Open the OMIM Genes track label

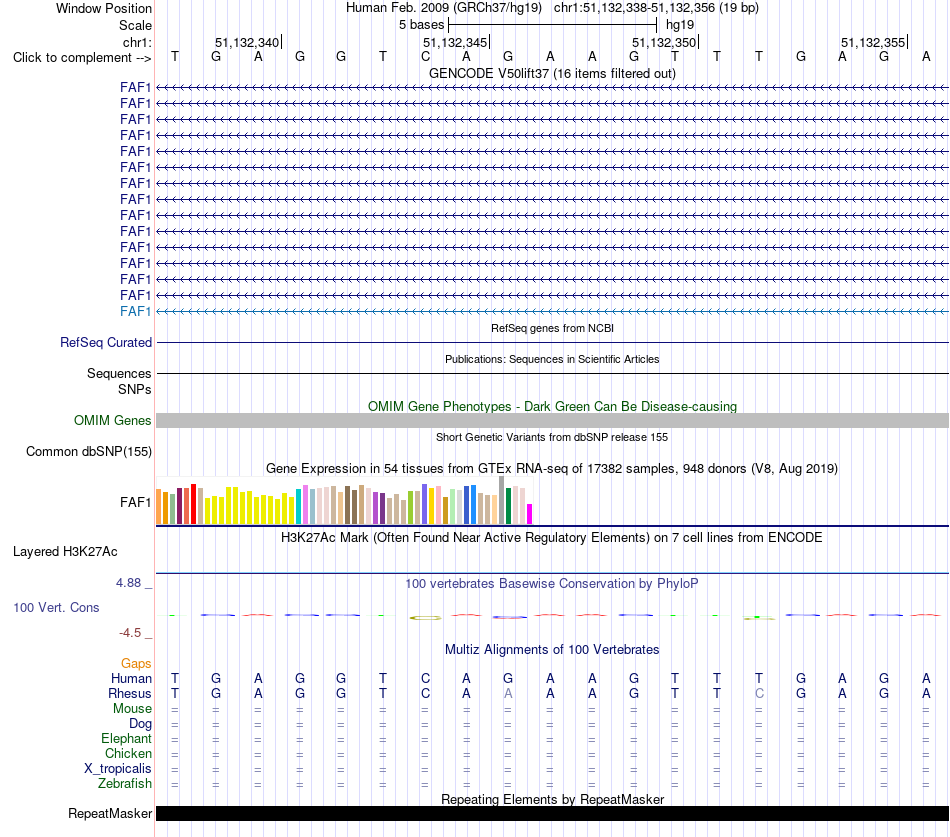tap(112, 421)
